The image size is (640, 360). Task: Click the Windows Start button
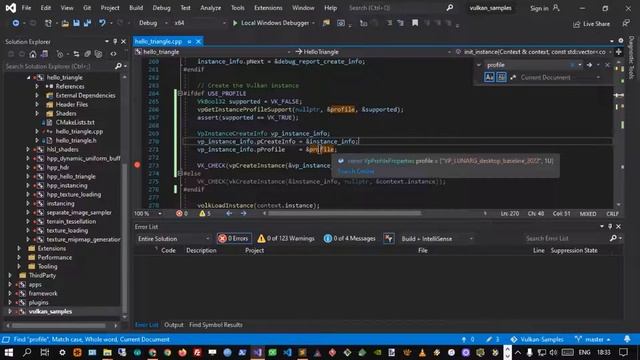pyautogui.click(x=9, y=352)
